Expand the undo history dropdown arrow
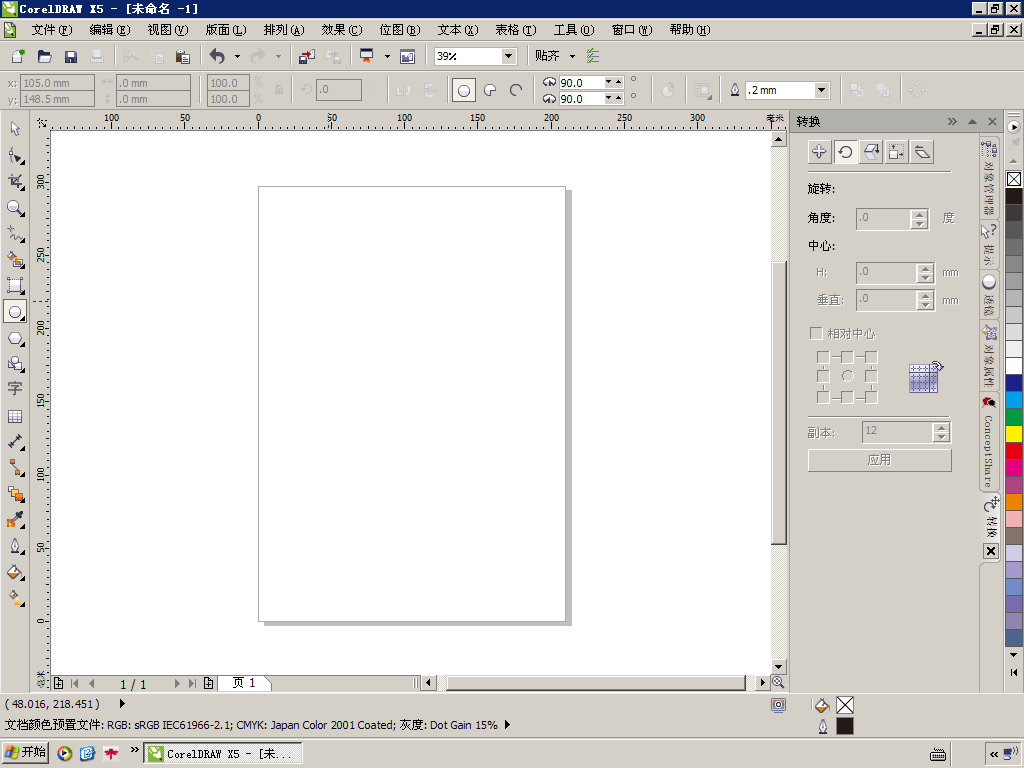The image size is (1024, 768). [237, 56]
